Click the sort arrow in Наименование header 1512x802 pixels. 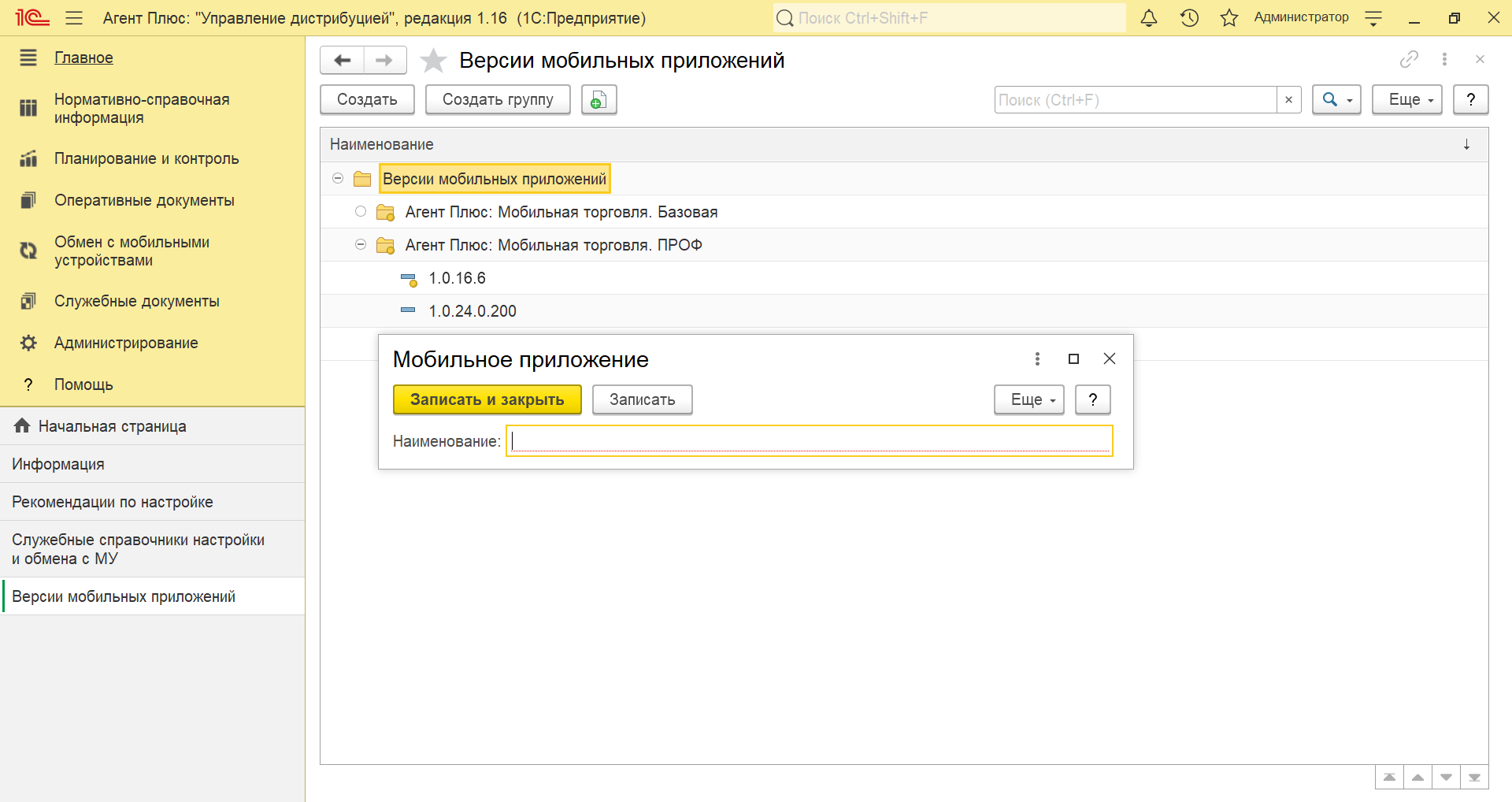coord(1466,144)
